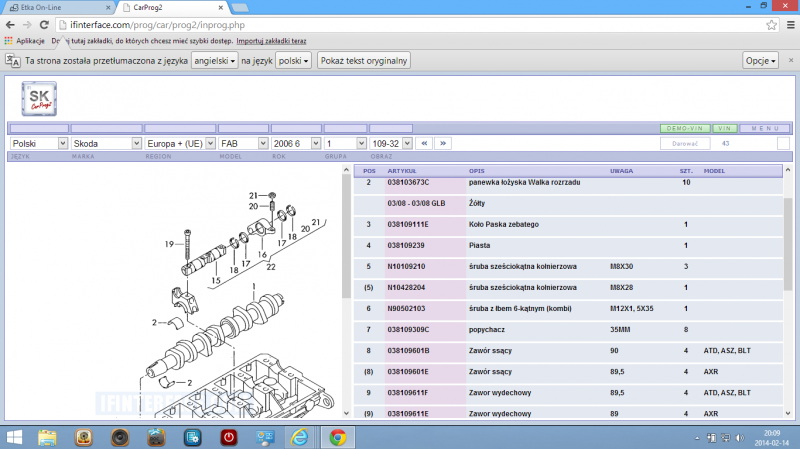Reload the current page
Image resolution: width=800 pixels, height=449 pixels.
[x=44, y=25]
